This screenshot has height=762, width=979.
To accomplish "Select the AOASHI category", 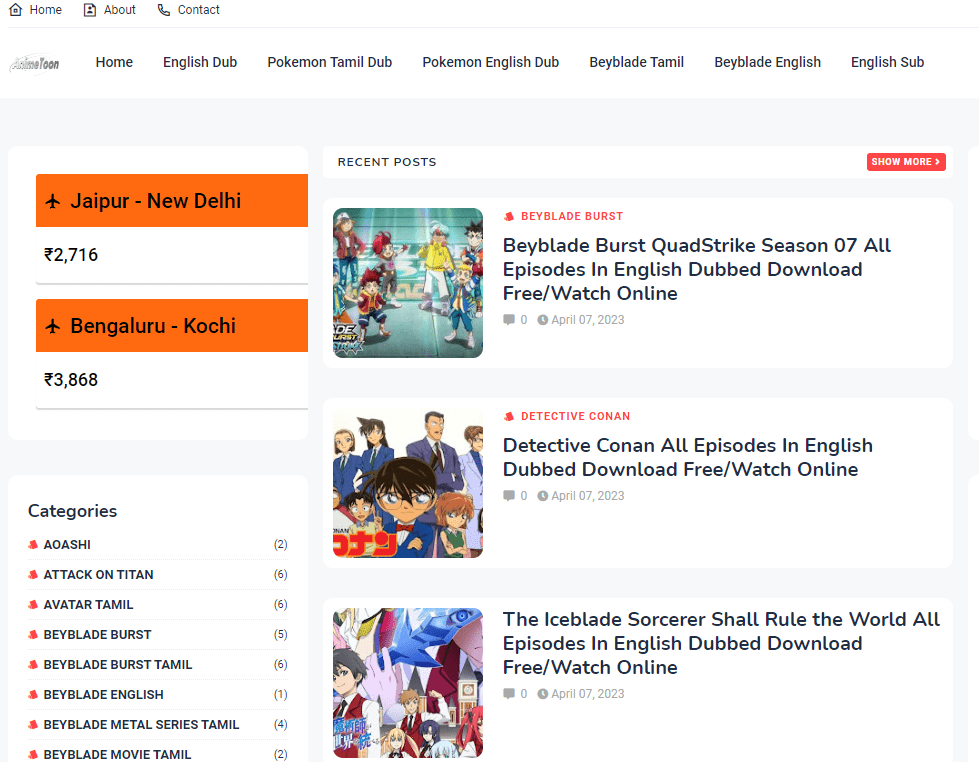I will [67, 545].
